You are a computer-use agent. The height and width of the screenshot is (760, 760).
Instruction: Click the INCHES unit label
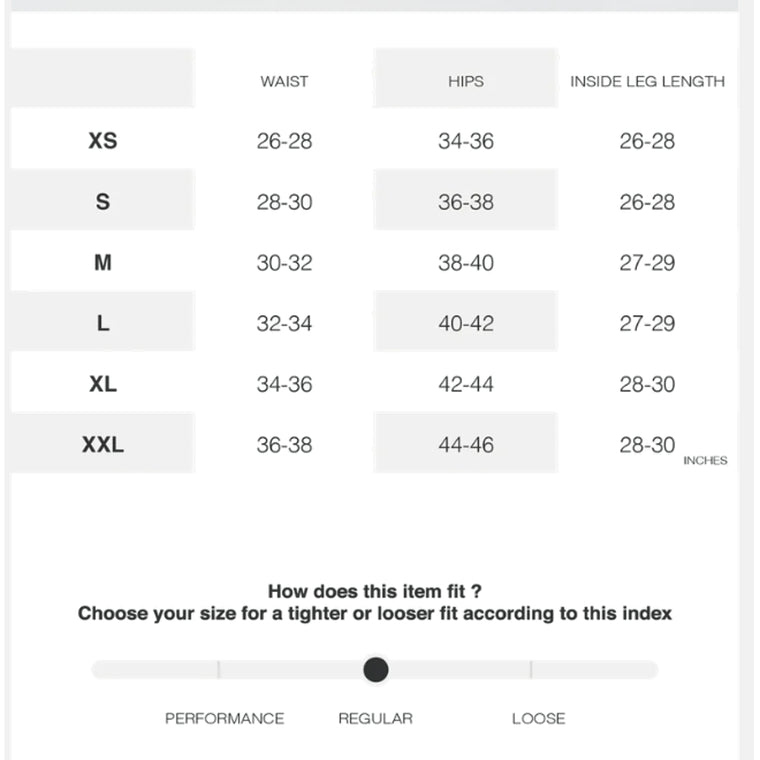pos(705,461)
